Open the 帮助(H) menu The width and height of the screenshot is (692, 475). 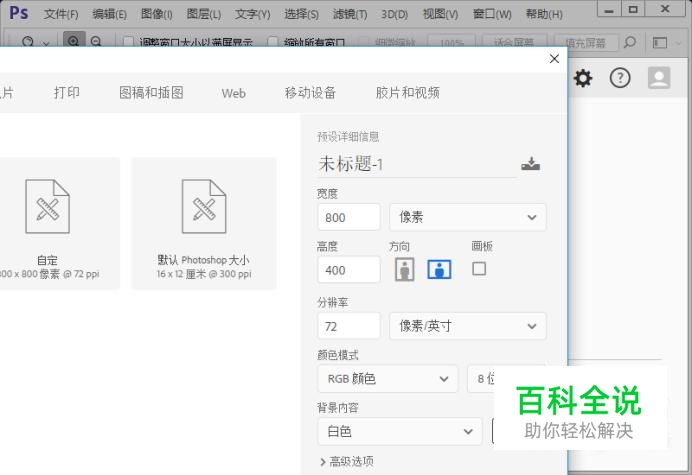pos(544,14)
